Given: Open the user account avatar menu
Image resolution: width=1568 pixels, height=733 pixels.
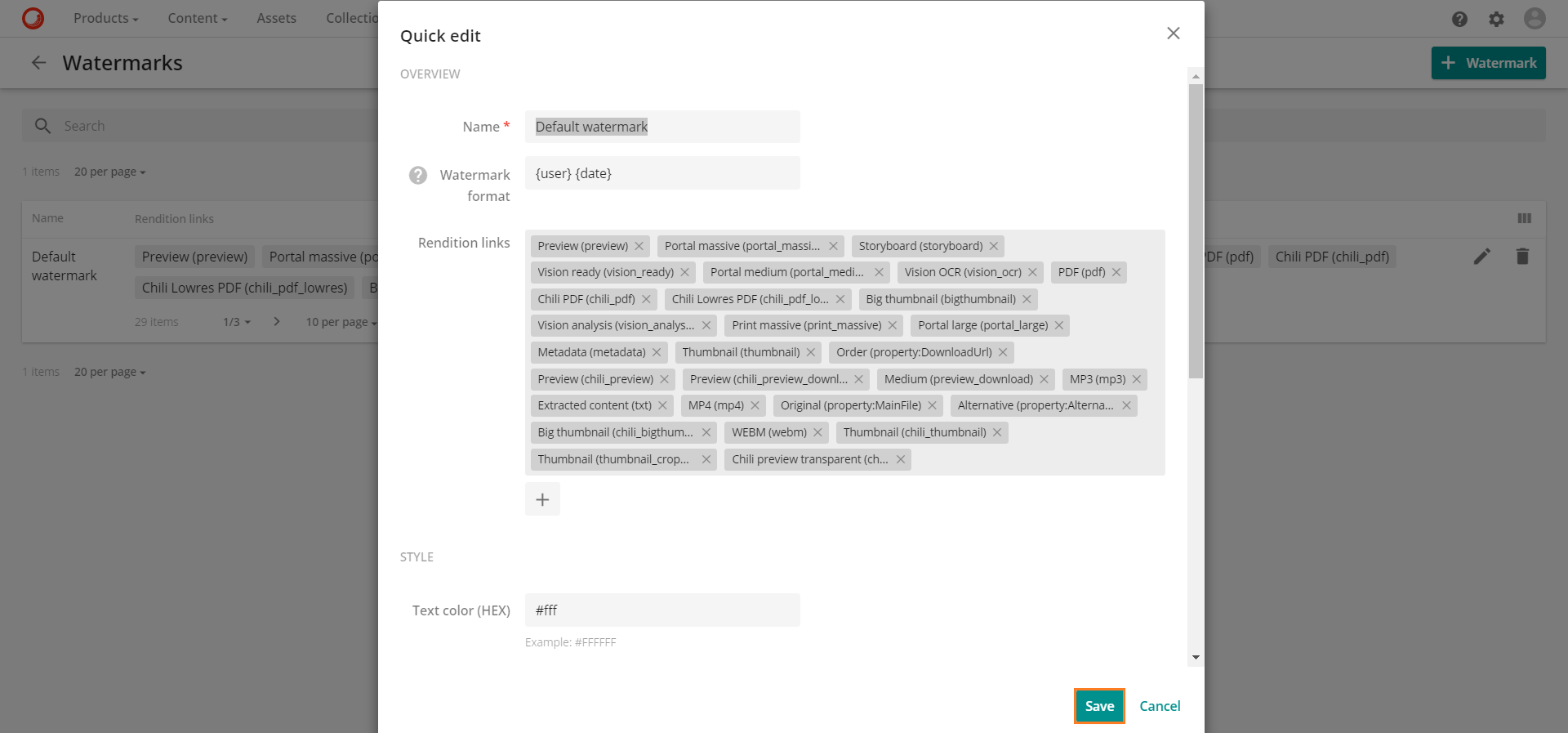Looking at the screenshot, I should click(1535, 19).
